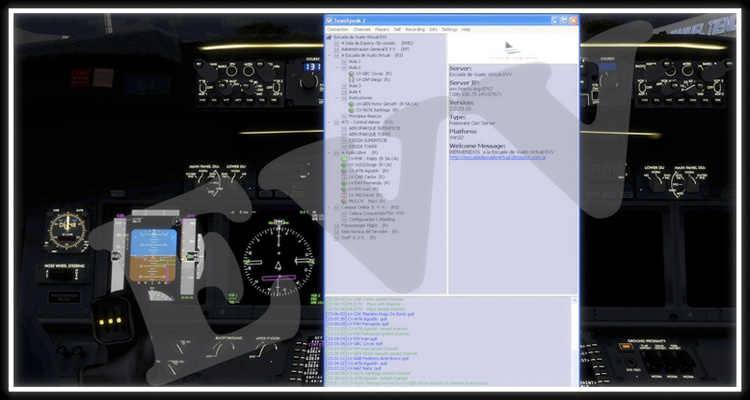This screenshot has height=400, width=750.
Task: Click channel icon of EZEIZA SUPERFICIE
Action: [344, 141]
